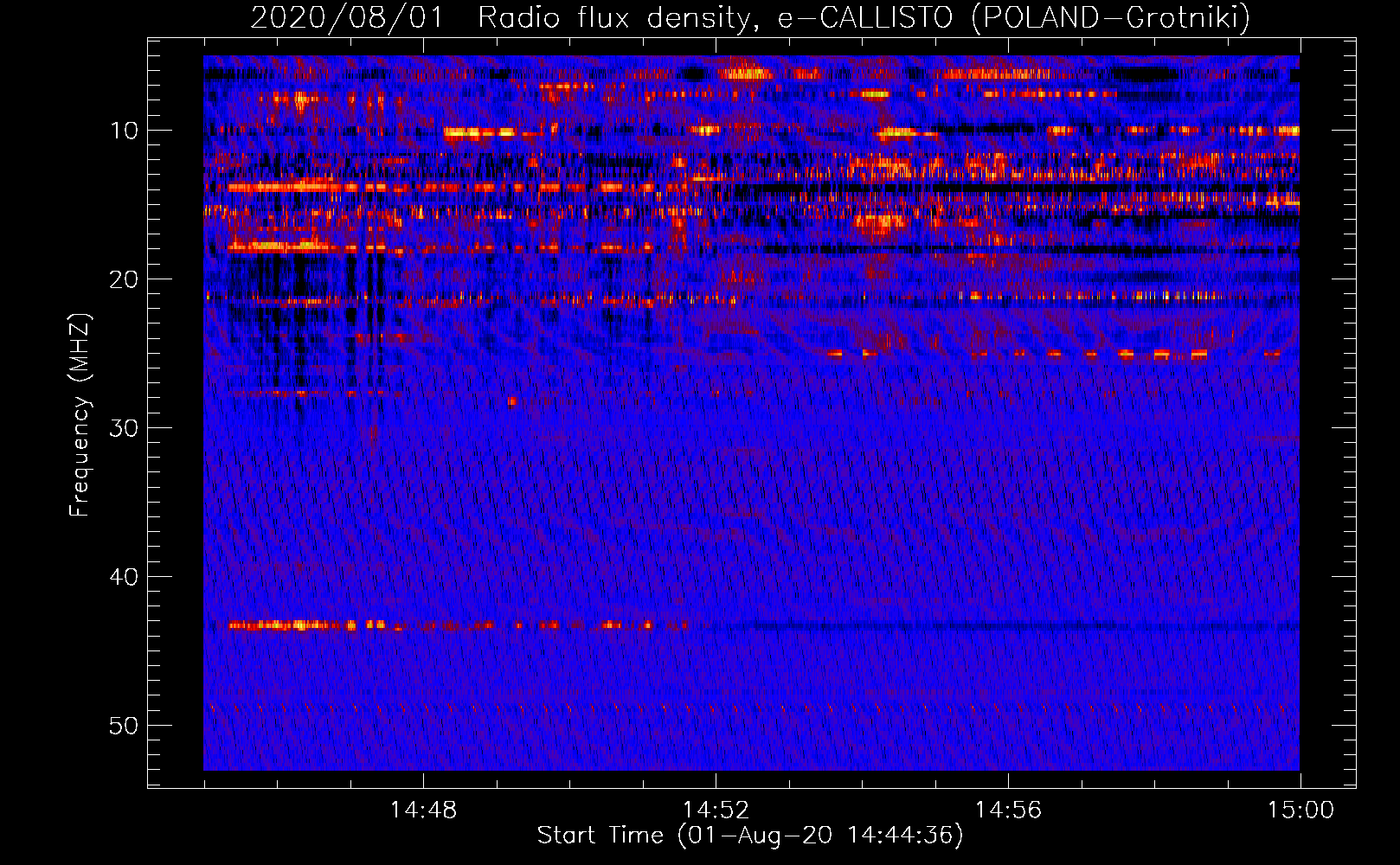Viewport: 1400px width, 865px height.
Task: Click the 15:00 time tick label
Action: point(1300,811)
